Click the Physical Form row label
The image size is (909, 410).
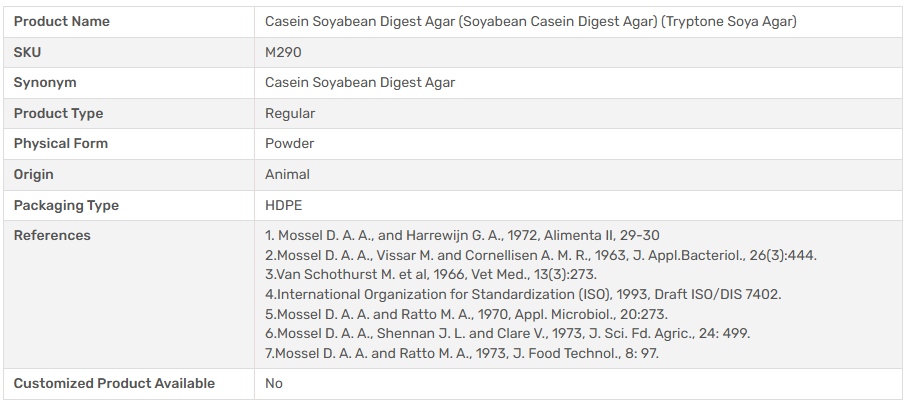[61, 143]
